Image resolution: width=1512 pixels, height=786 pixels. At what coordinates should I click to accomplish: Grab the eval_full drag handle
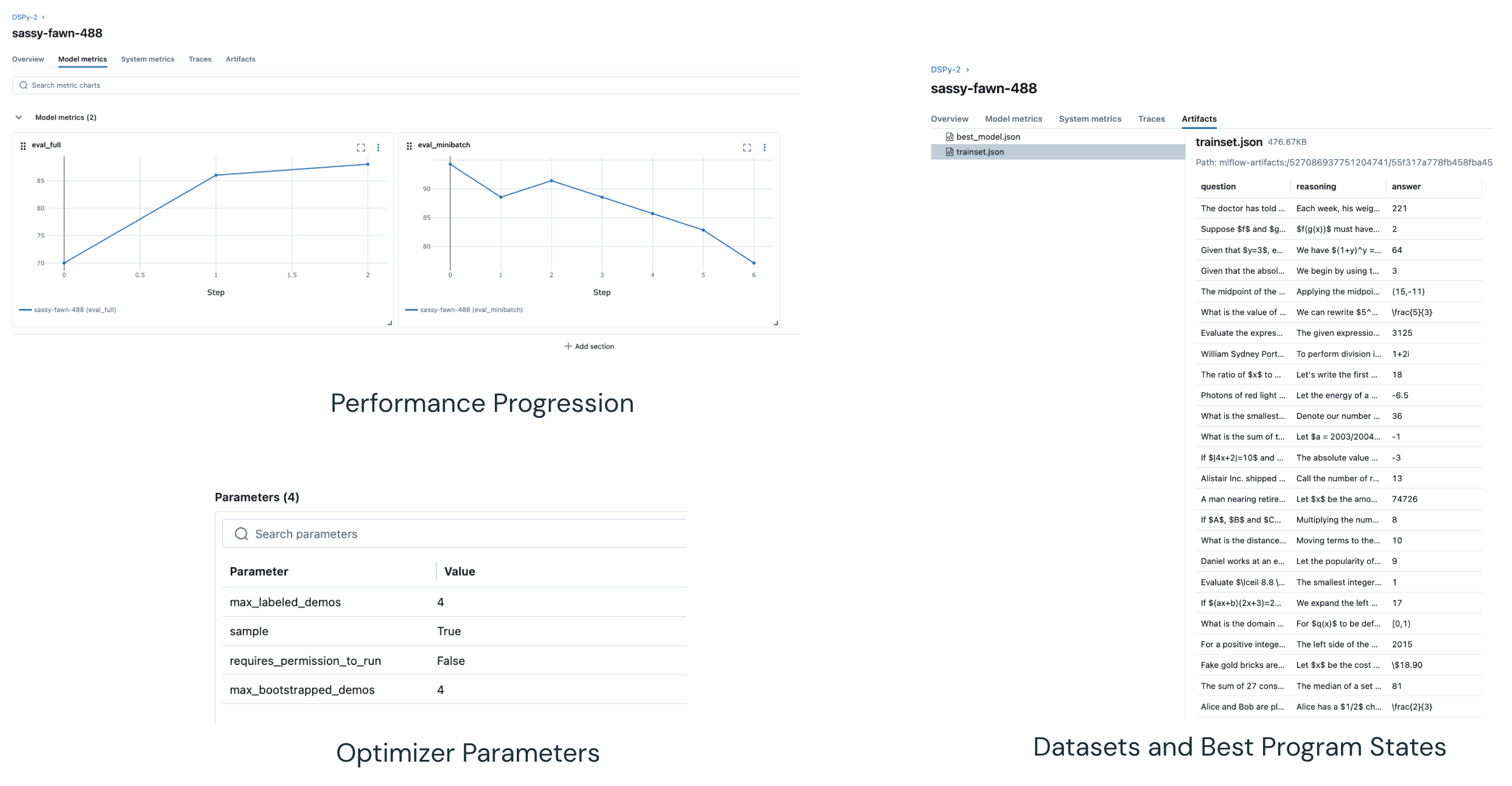pyautogui.click(x=23, y=145)
